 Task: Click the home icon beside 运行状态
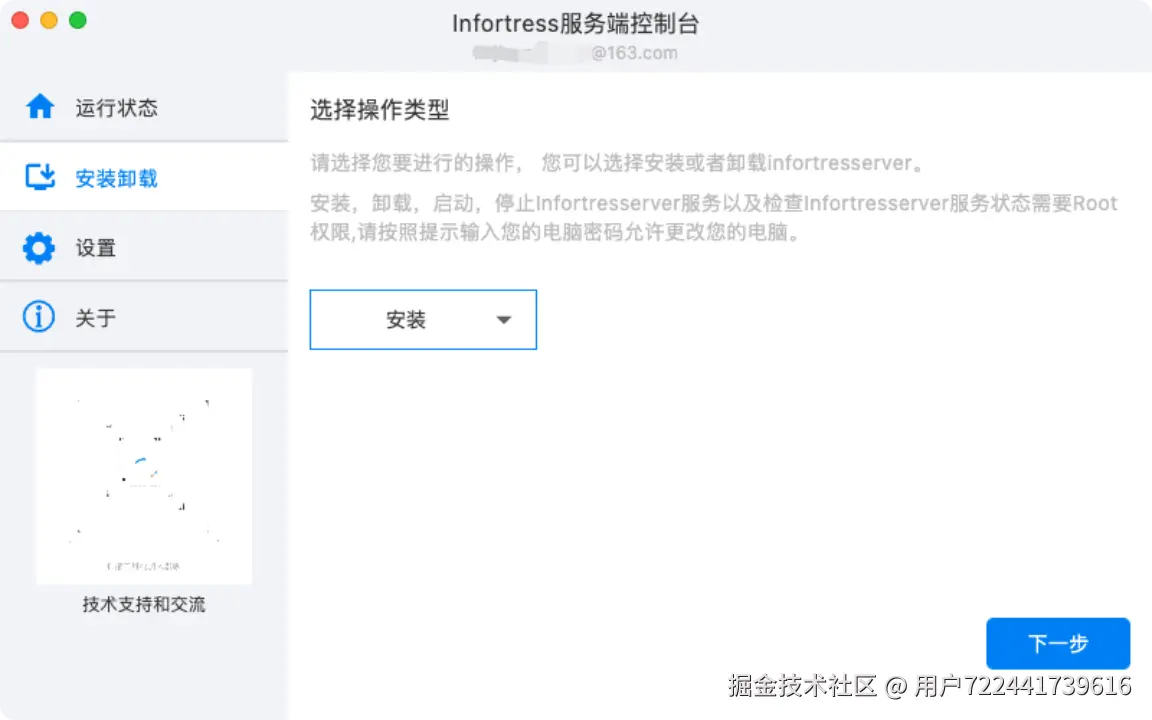tap(40, 107)
